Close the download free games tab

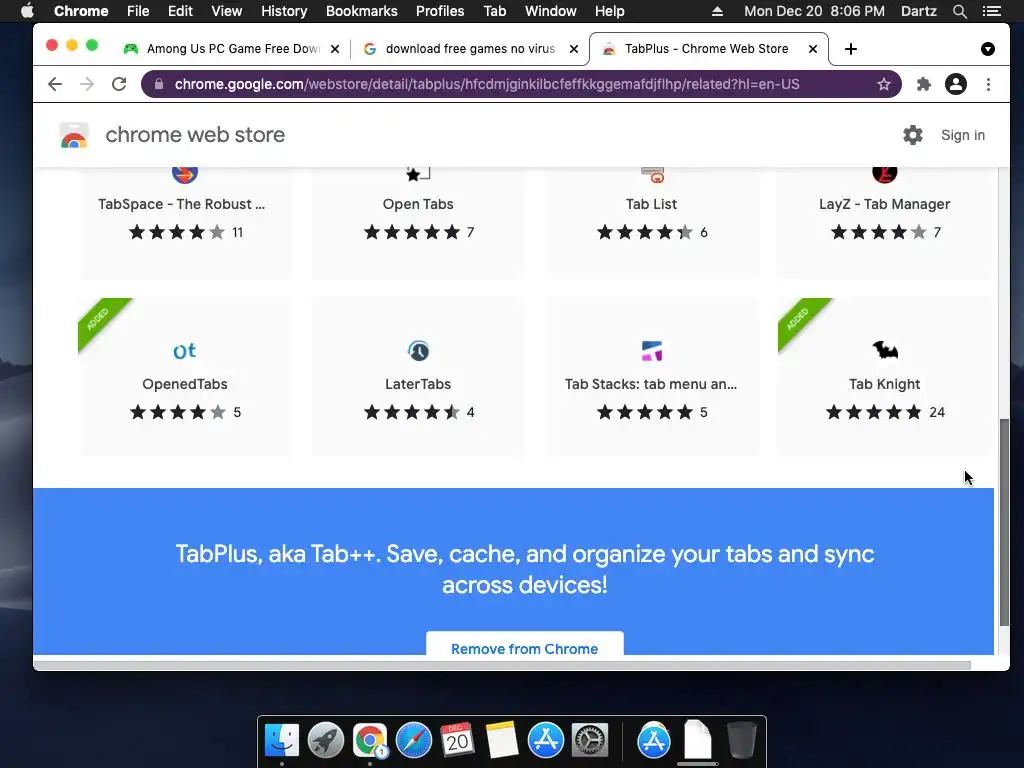pos(574,49)
